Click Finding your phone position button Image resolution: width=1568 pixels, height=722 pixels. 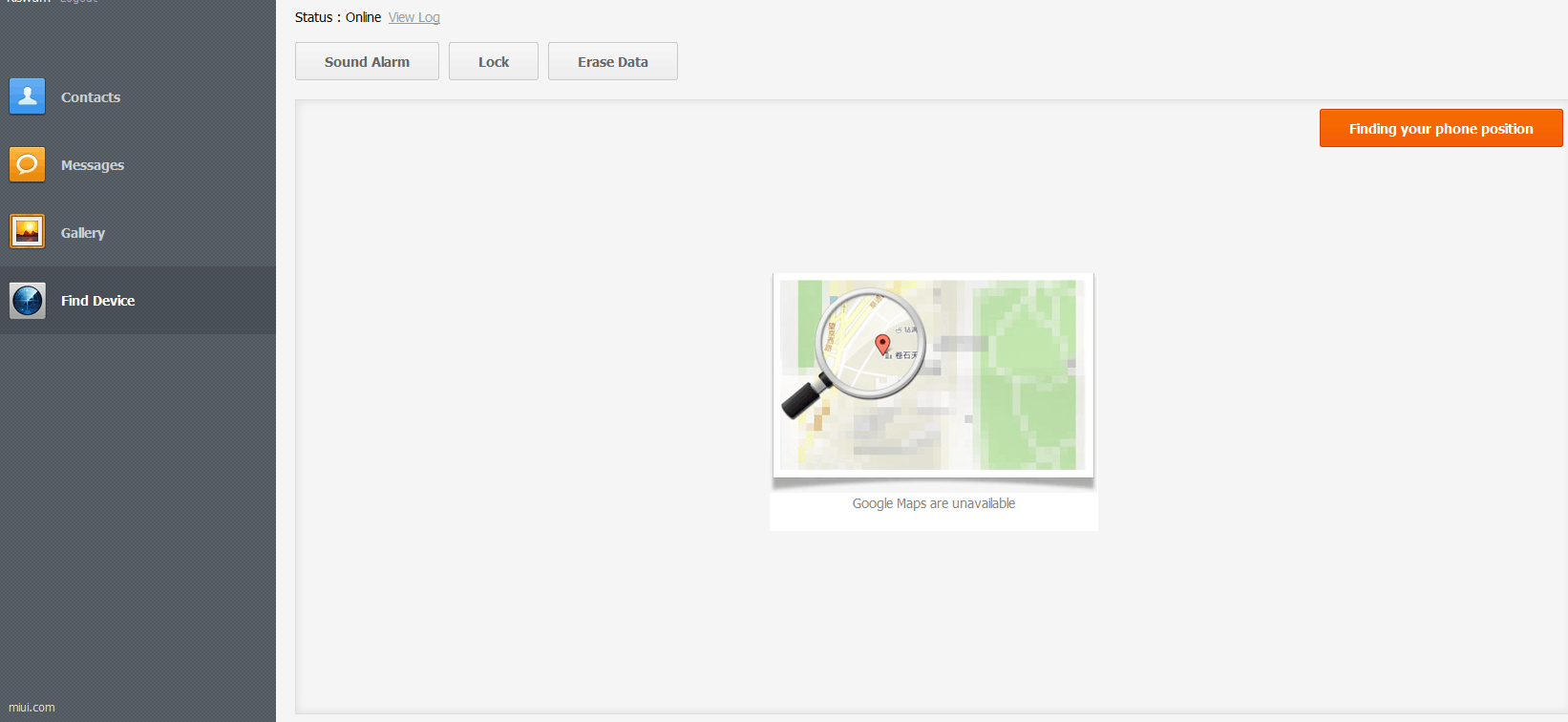[x=1441, y=128]
